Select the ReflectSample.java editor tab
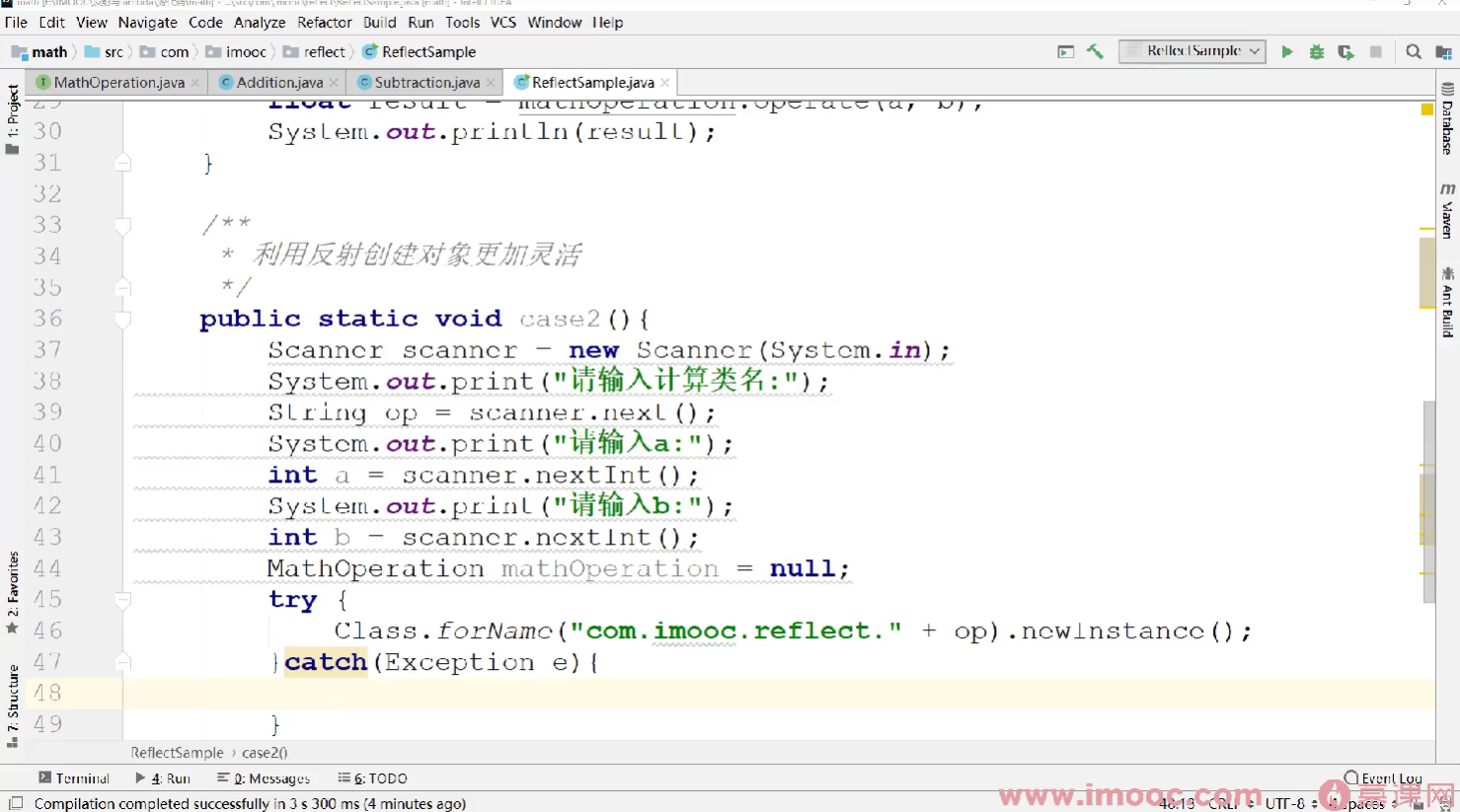1460x812 pixels. point(592,83)
